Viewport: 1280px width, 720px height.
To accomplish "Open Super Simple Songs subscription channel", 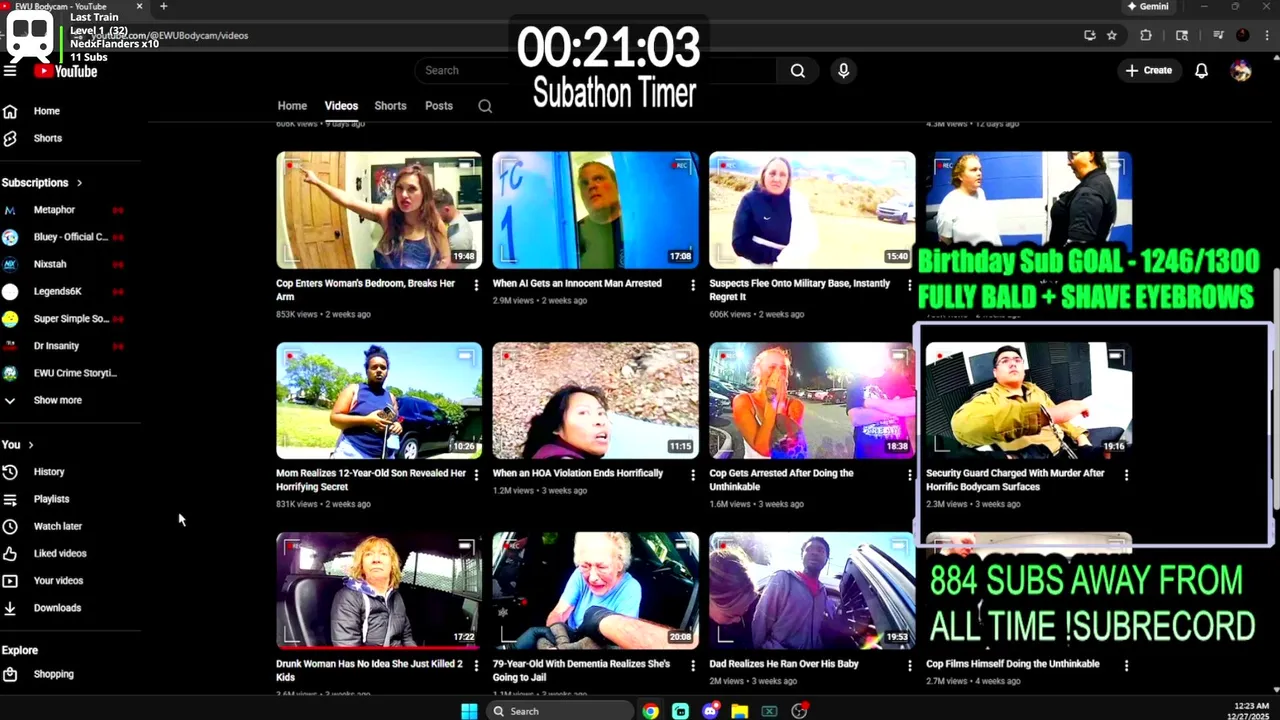I will (x=70, y=319).
